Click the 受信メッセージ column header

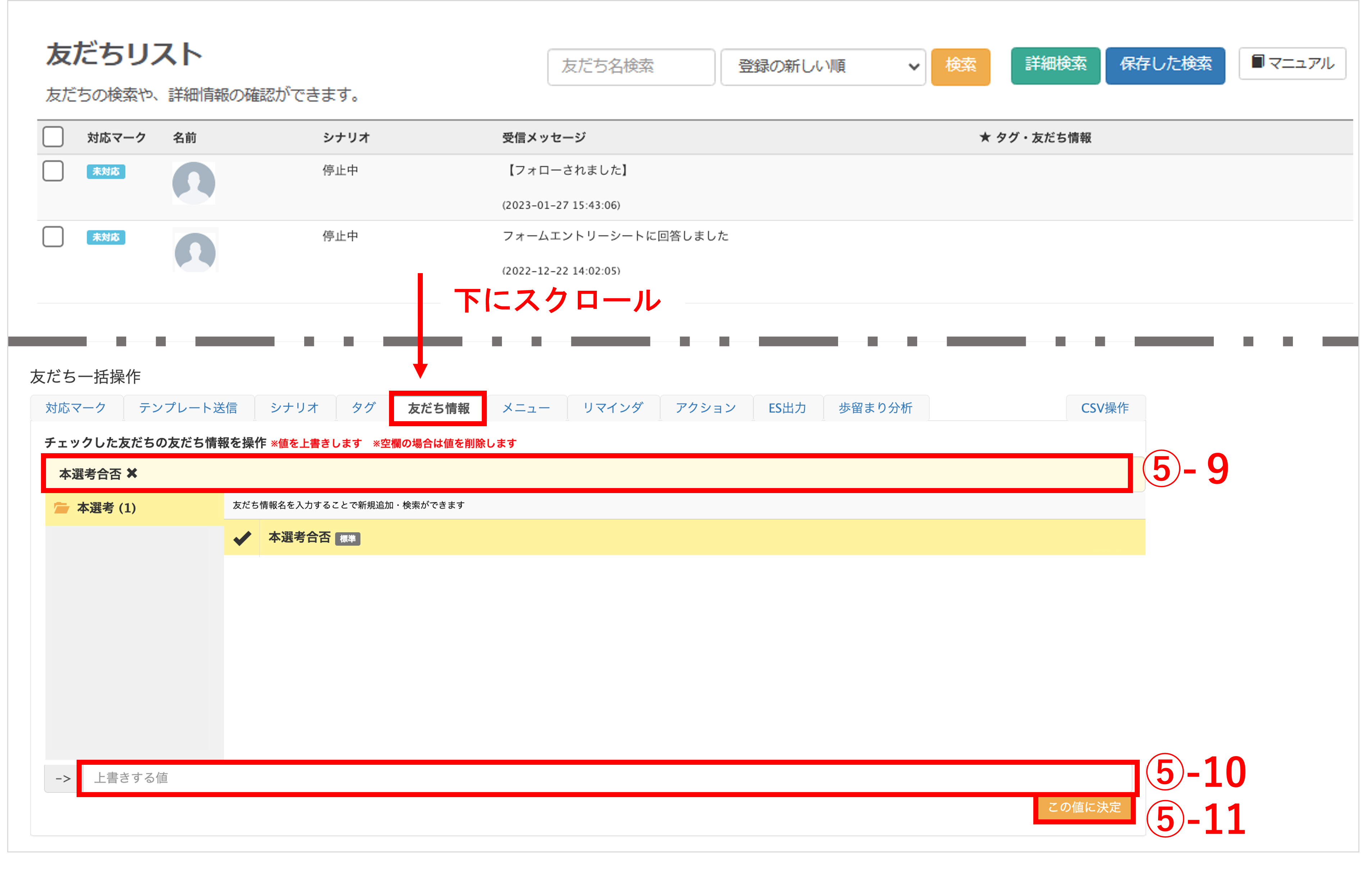[544, 137]
